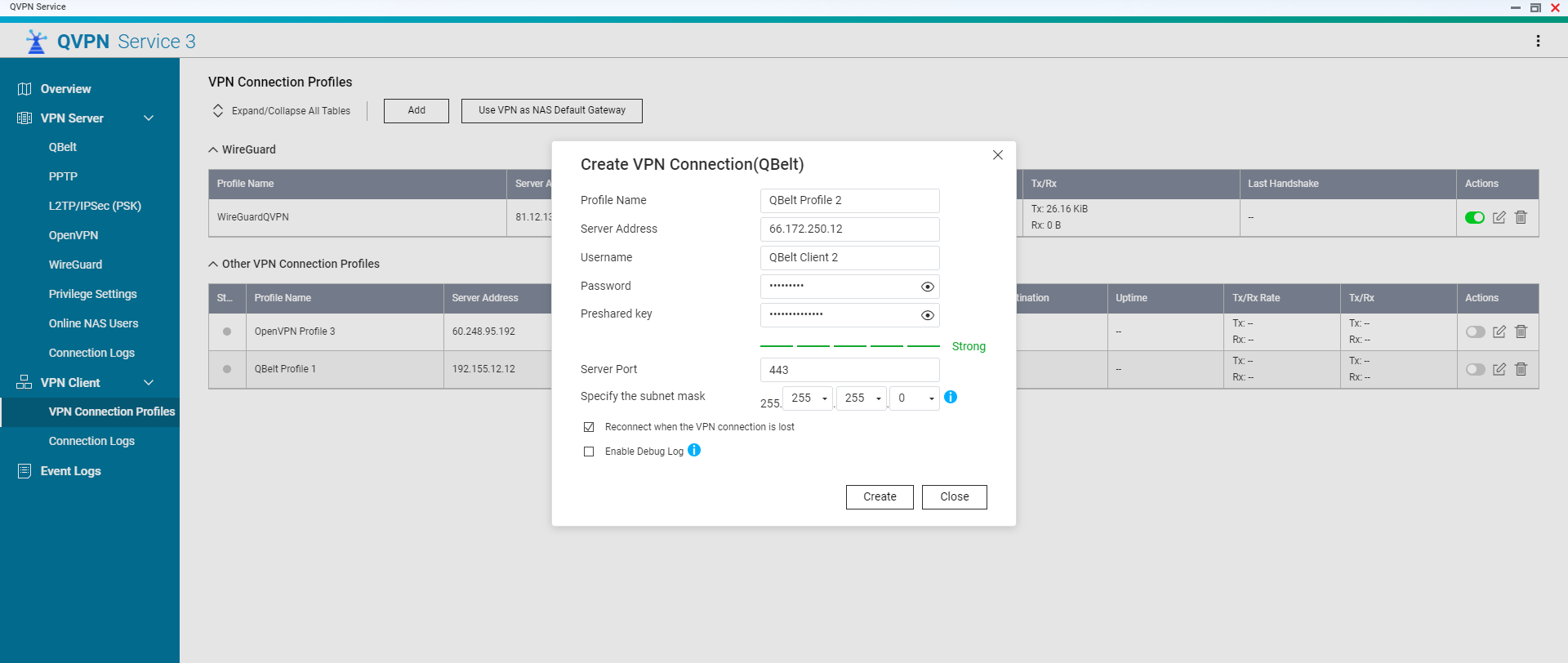Show the Password field characters
Viewport: 1568px width, 663px height.
tap(927, 287)
